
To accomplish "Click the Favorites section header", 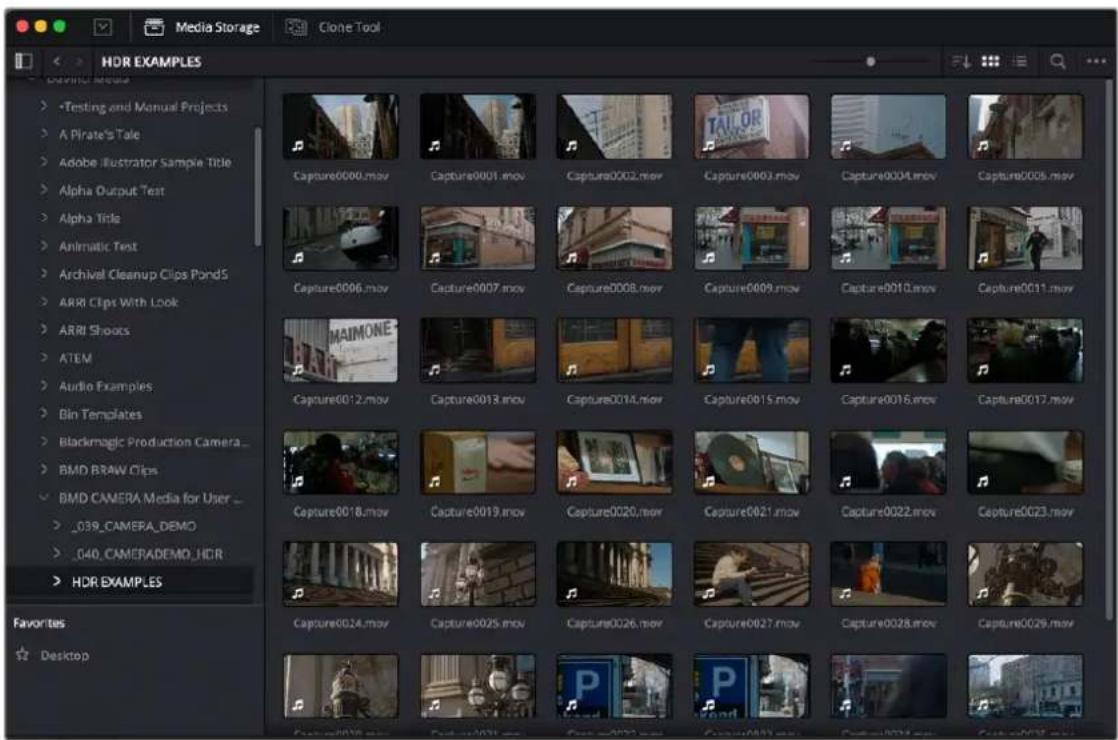I will [x=39, y=623].
